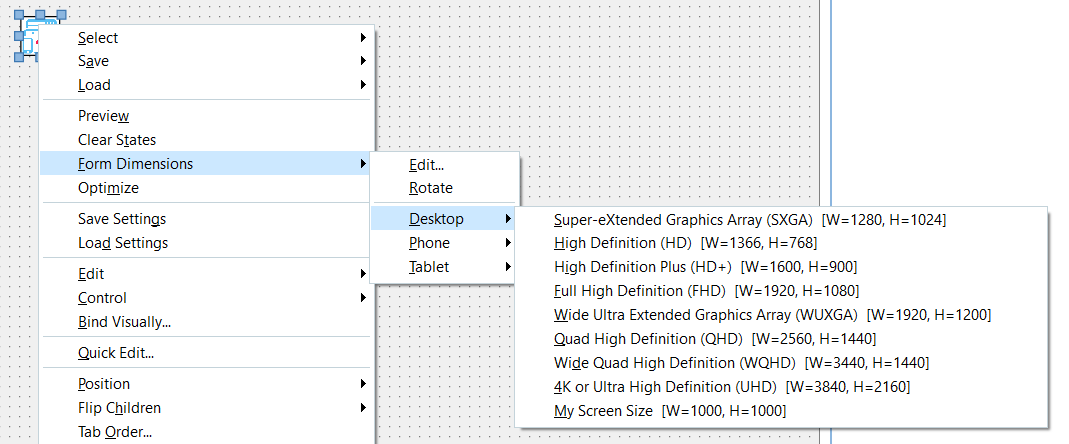1069x444 pixels.
Task: Pick the Full High Definition (FHD) preset
Action: (x=781, y=291)
